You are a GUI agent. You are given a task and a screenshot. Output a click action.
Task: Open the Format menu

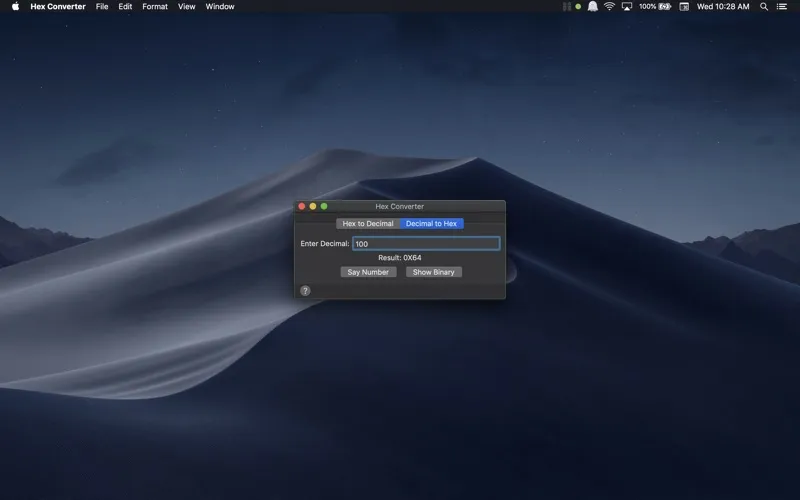click(x=155, y=7)
